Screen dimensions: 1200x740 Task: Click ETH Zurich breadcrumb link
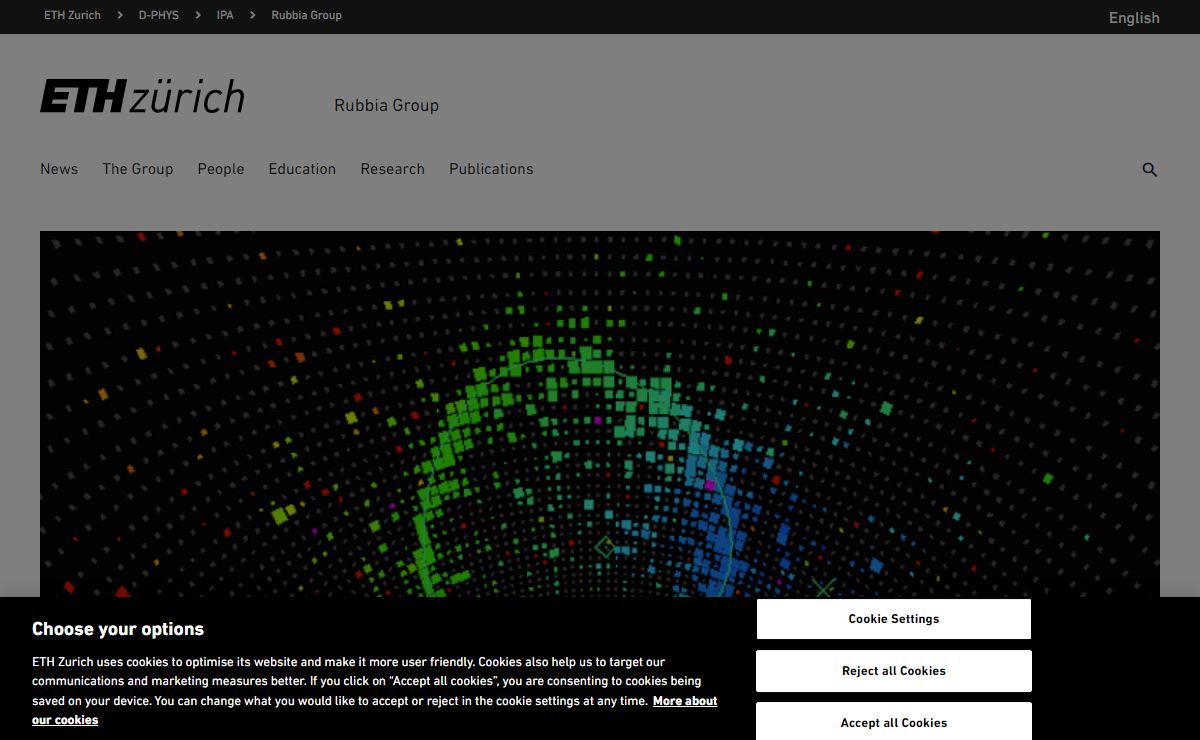[x=72, y=15]
